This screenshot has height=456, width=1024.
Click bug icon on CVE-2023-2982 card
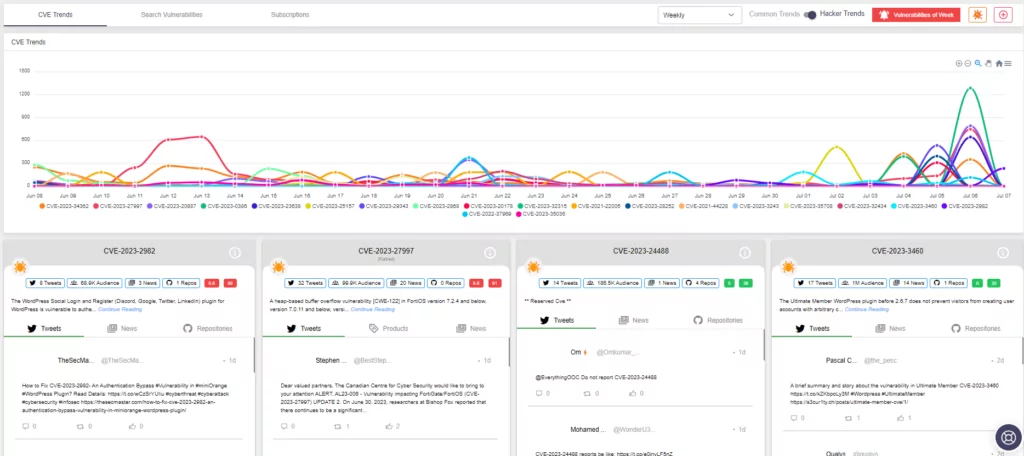pos(20,267)
